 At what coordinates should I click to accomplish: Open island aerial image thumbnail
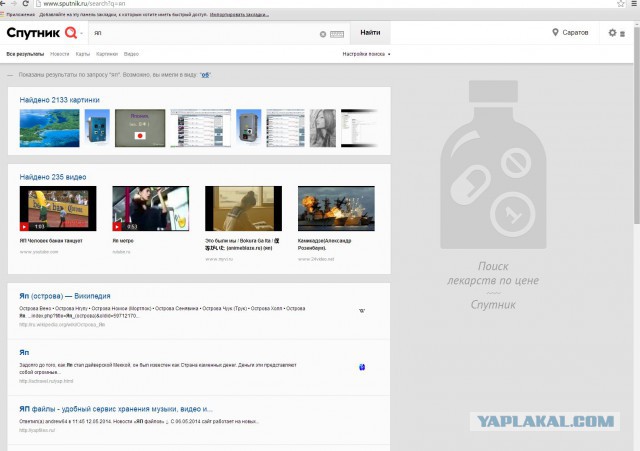[49, 128]
